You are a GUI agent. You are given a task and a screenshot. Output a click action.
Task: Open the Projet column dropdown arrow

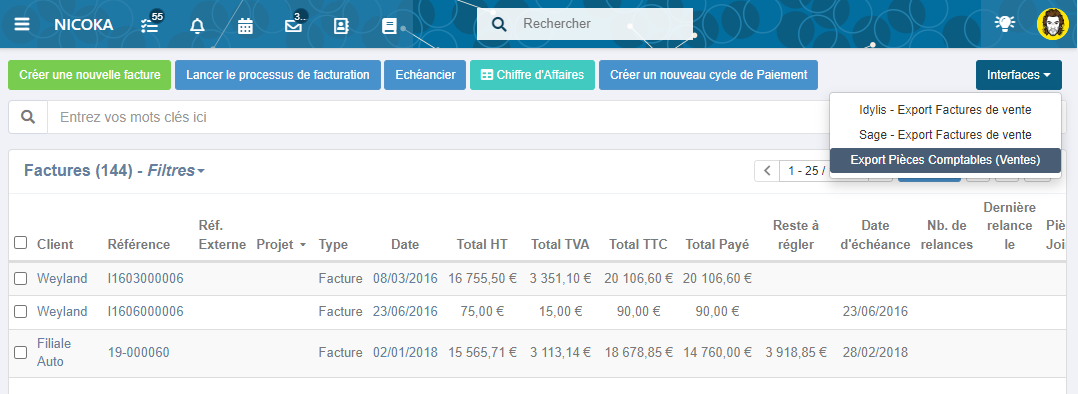click(x=302, y=245)
